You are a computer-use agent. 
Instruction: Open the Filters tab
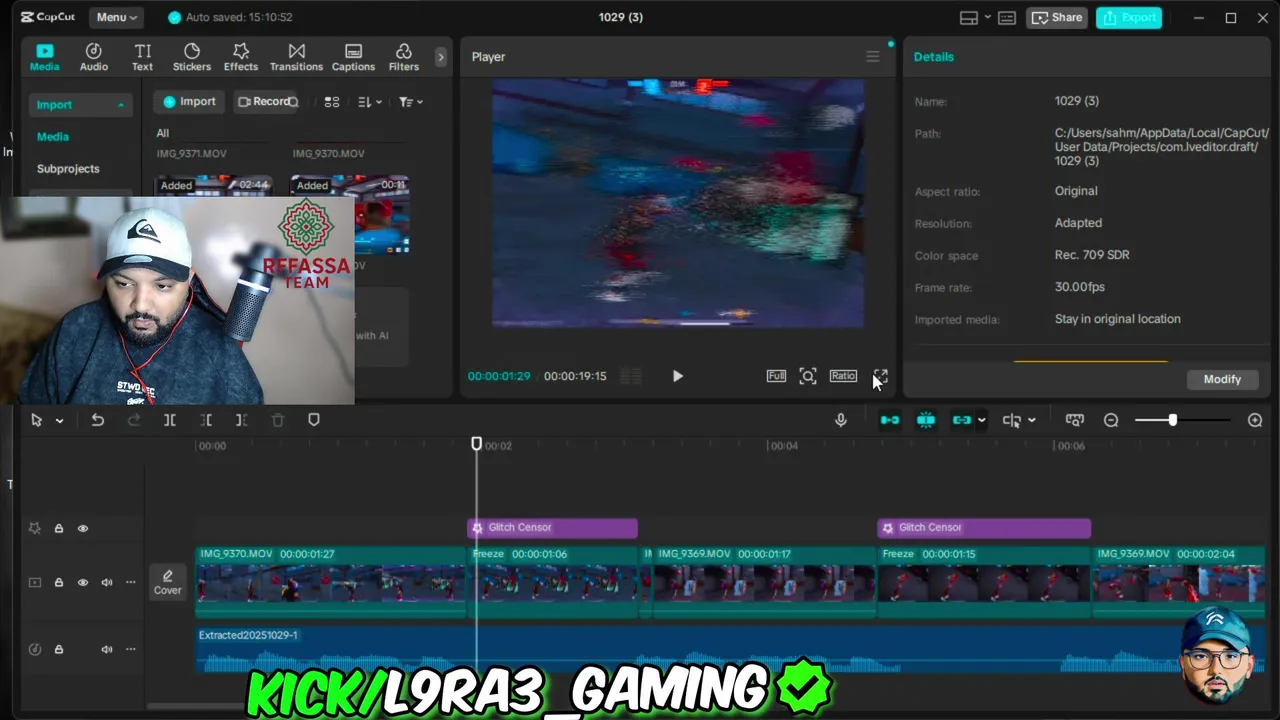click(404, 57)
